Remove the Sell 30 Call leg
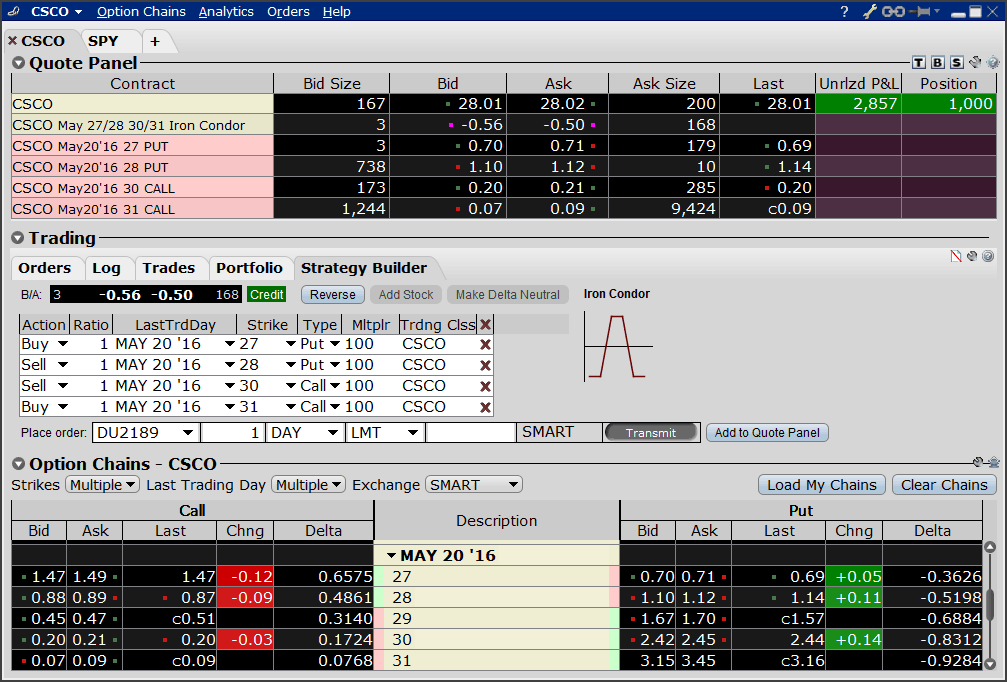The width and height of the screenshot is (1007, 682). click(486, 387)
